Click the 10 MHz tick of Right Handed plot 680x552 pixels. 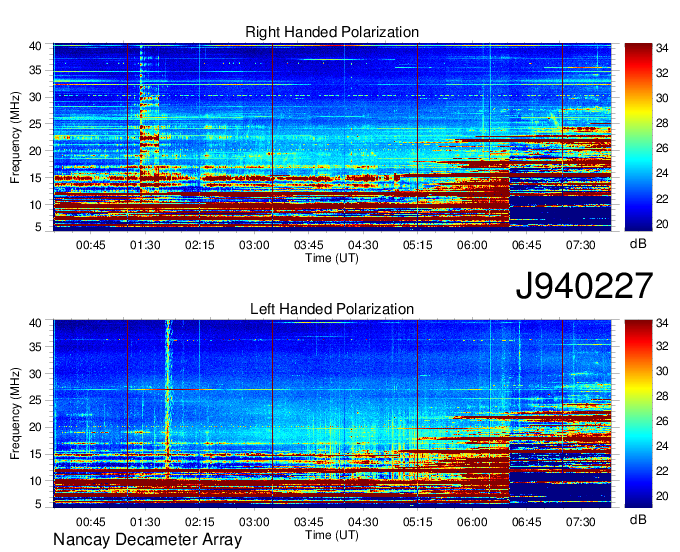point(35,205)
